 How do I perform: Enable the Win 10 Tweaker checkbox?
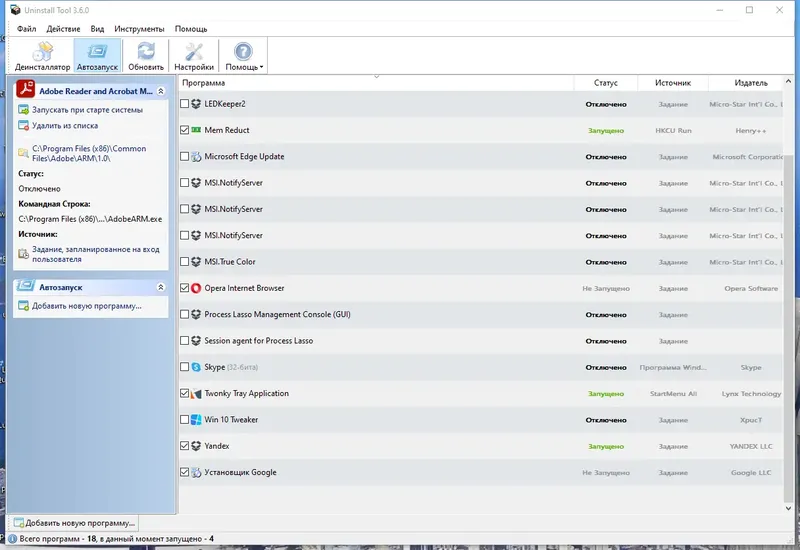(185, 419)
